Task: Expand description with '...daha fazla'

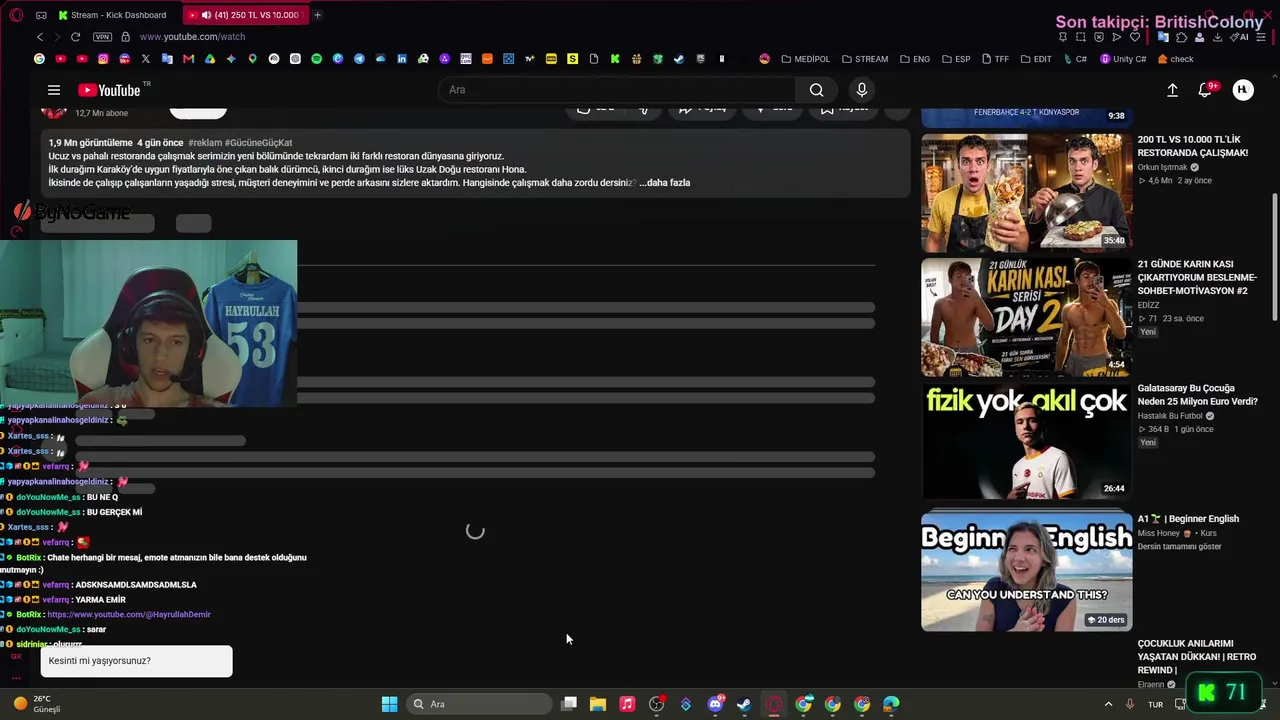Action: [665, 183]
